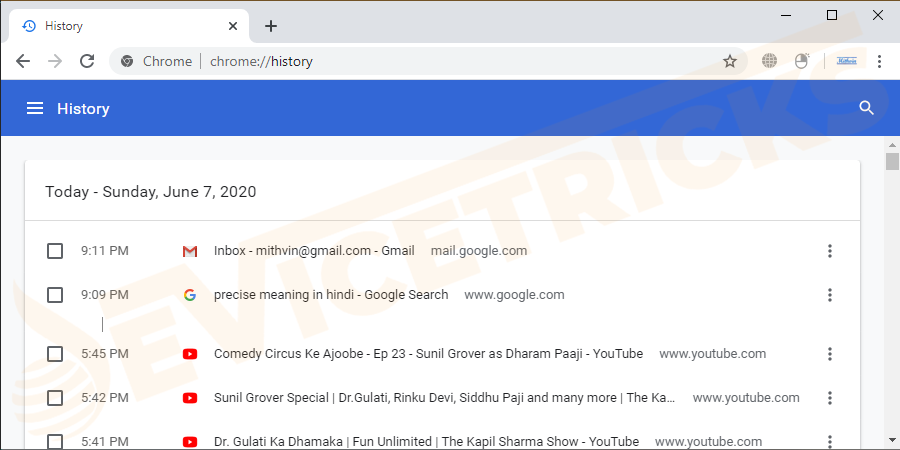Click the scrollbar down arrow
This screenshot has height=450, width=900.
click(892, 440)
